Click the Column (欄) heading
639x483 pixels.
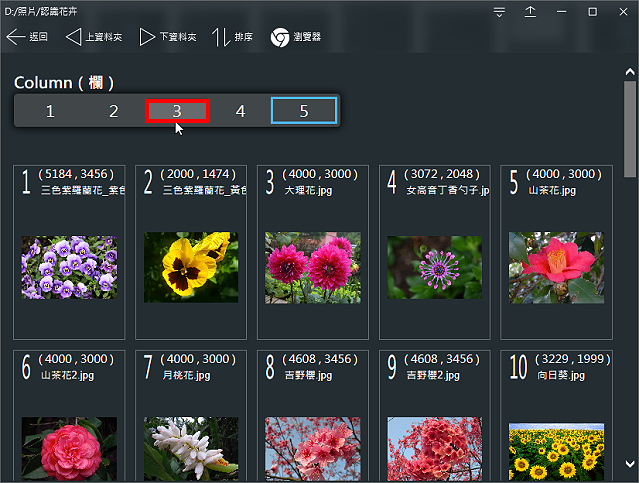tap(64, 83)
